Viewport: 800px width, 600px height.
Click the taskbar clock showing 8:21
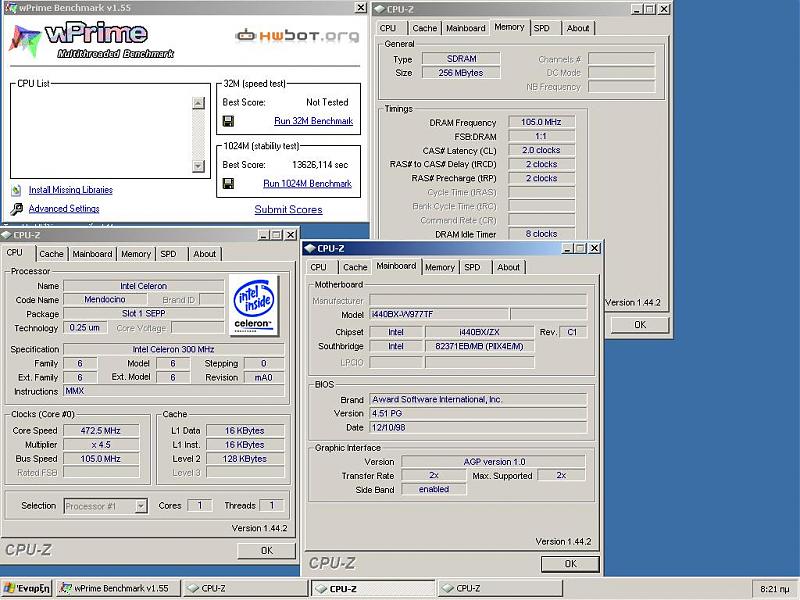click(774, 589)
